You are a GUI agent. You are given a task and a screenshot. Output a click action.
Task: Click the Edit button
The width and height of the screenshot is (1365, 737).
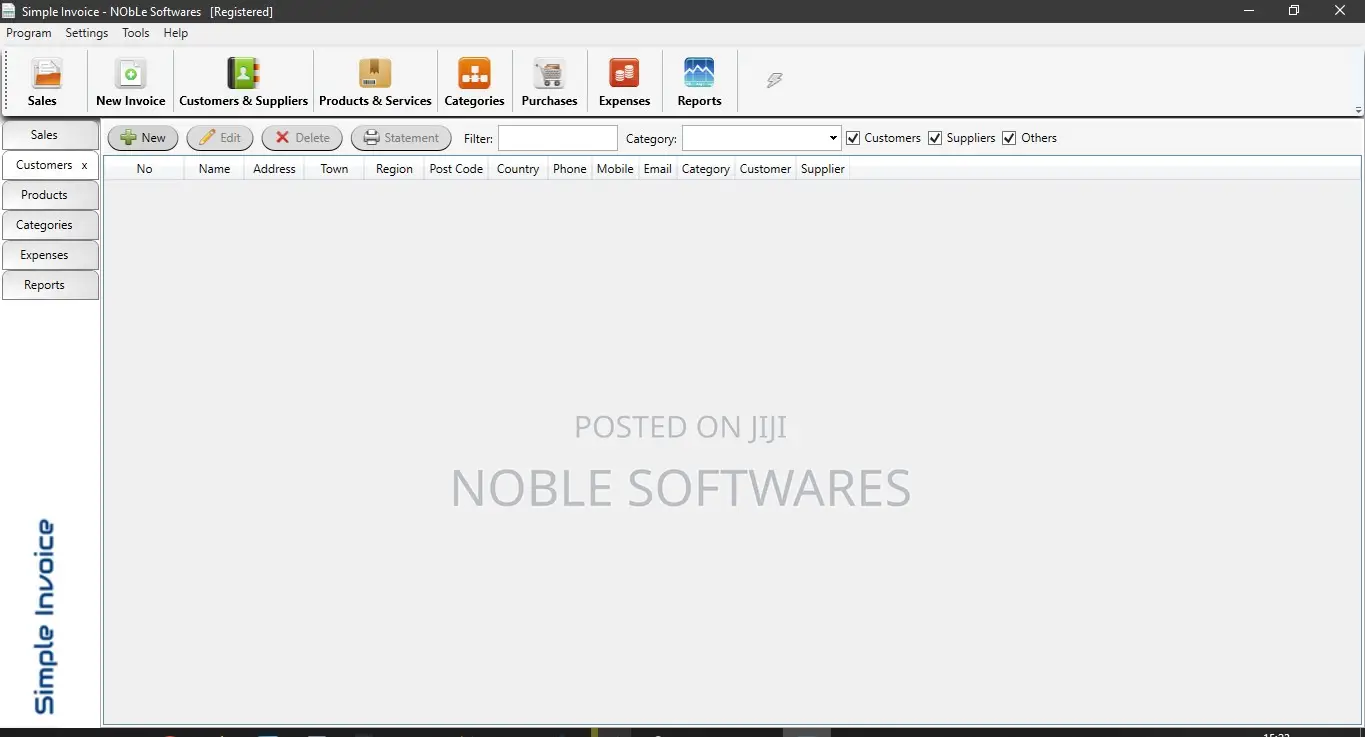tap(220, 138)
